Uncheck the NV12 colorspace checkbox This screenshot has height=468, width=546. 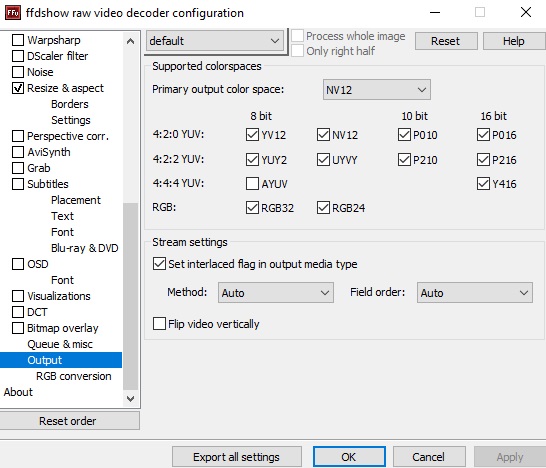pyautogui.click(x=323, y=134)
